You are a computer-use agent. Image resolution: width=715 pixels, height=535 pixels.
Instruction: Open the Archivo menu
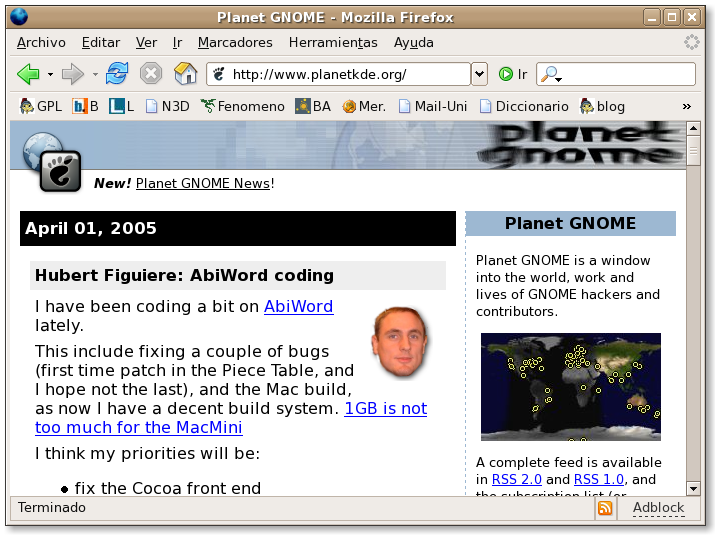(41, 42)
